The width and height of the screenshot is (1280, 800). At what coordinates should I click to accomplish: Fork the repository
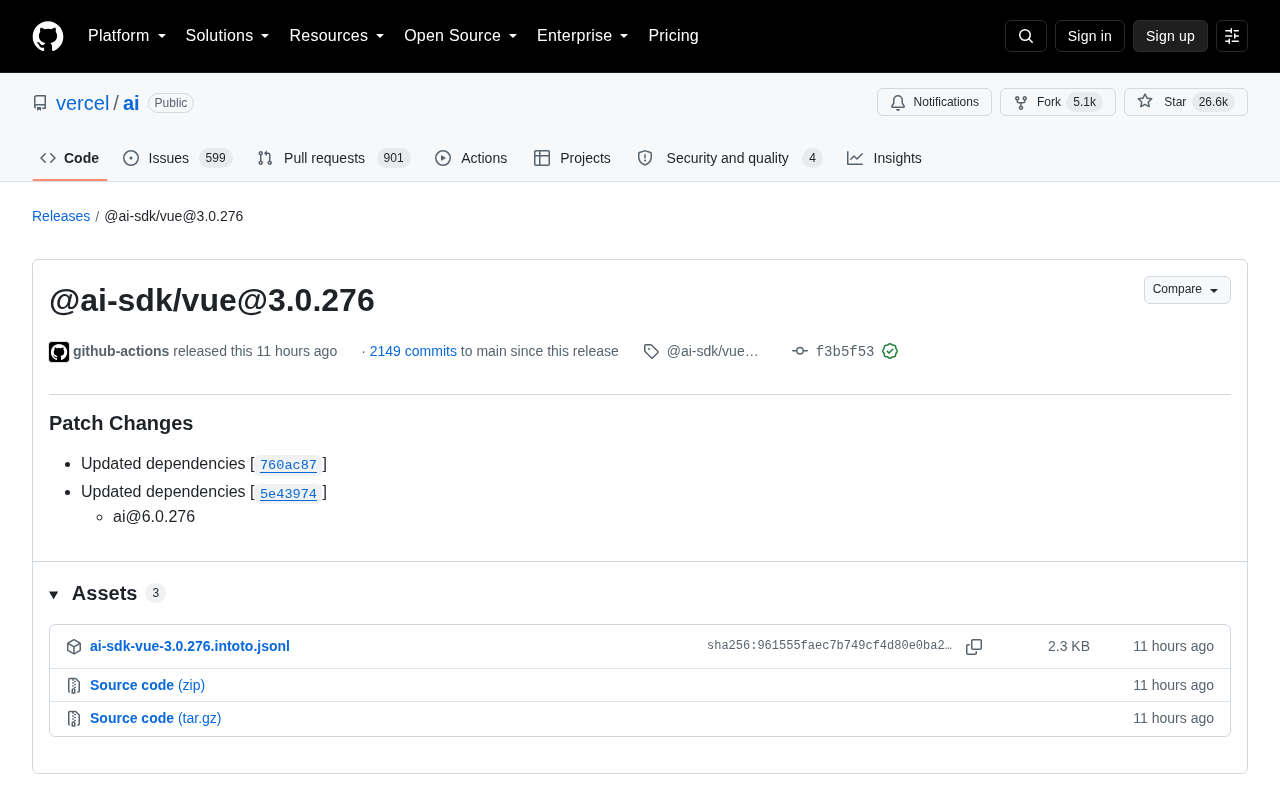tap(1058, 102)
